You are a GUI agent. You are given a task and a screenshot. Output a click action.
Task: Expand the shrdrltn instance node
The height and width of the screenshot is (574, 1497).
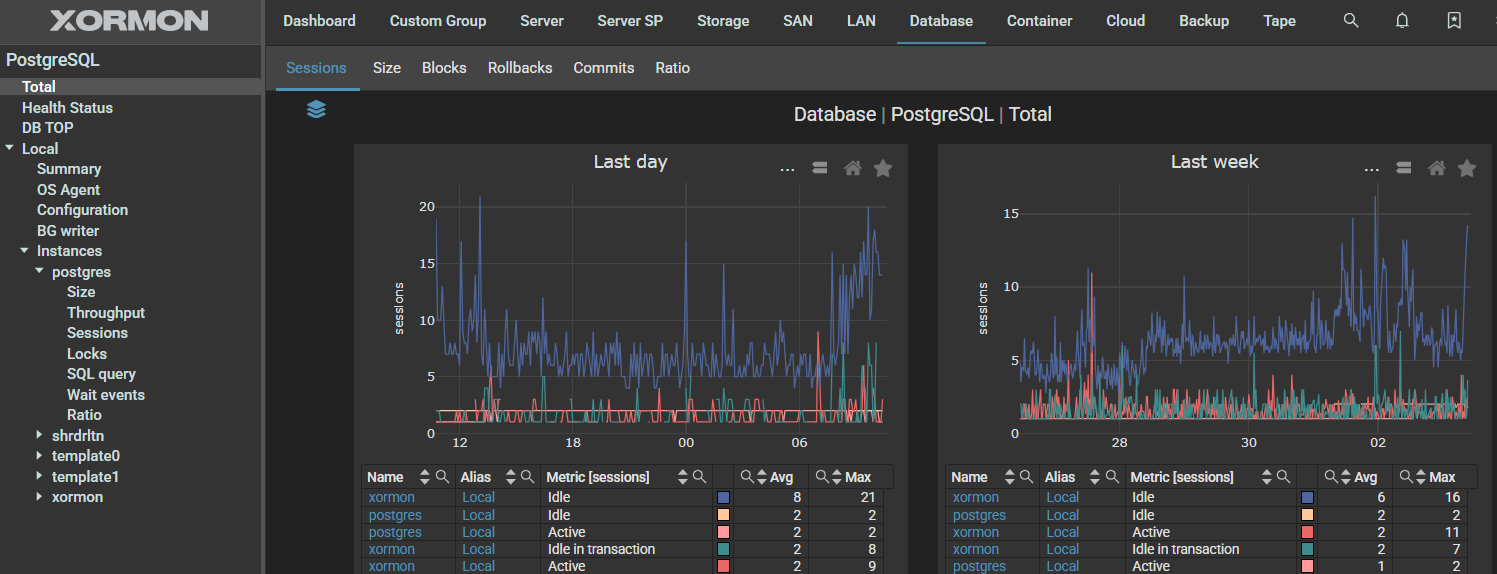(x=40, y=435)
